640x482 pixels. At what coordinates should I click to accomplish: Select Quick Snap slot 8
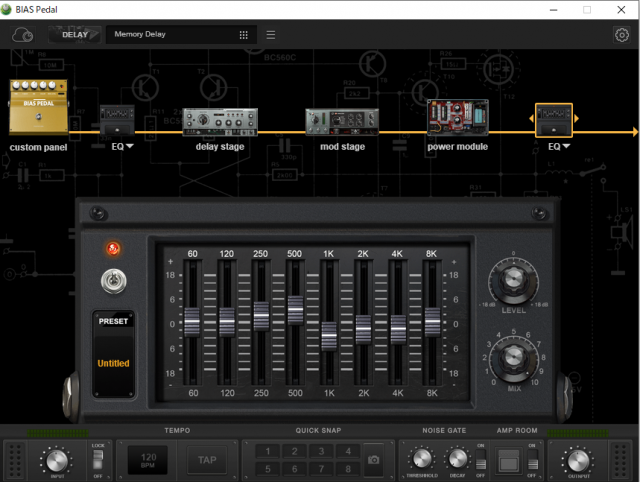[x=348, y=469]
